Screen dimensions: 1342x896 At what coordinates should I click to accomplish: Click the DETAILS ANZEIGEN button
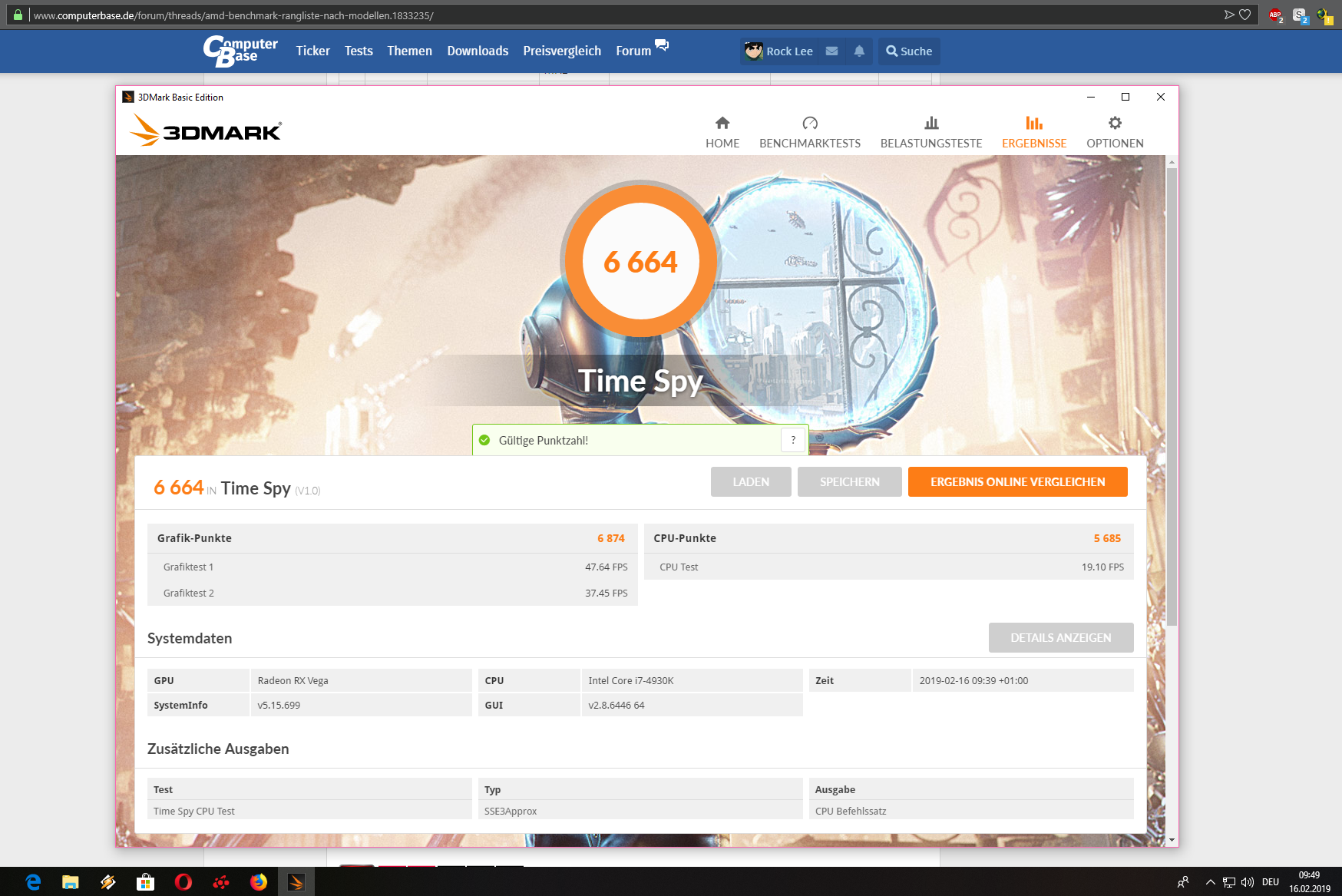point(1061,638)
